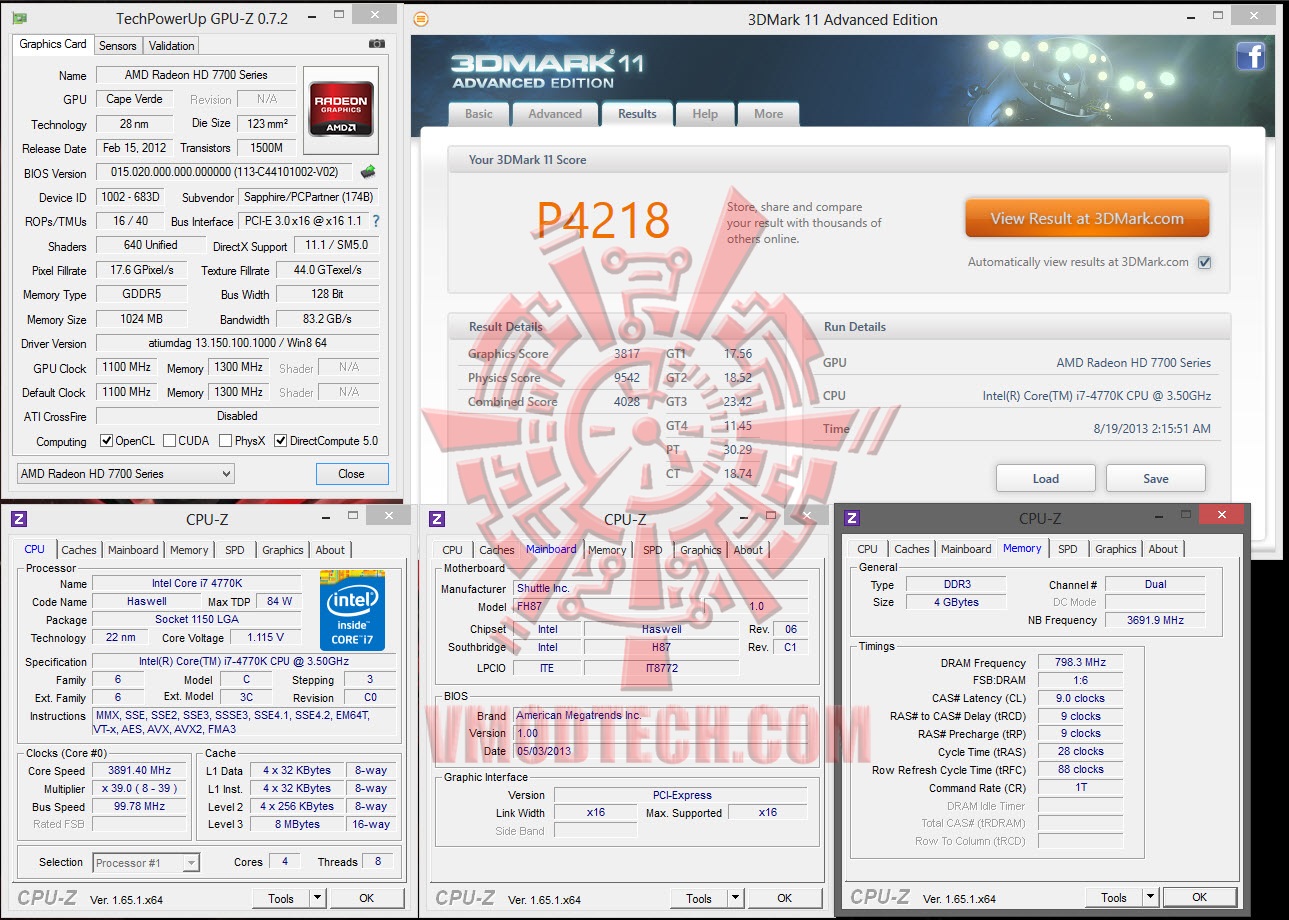
Task: Click the Save button in 3DMark 11
Action: pos(1156,478)
